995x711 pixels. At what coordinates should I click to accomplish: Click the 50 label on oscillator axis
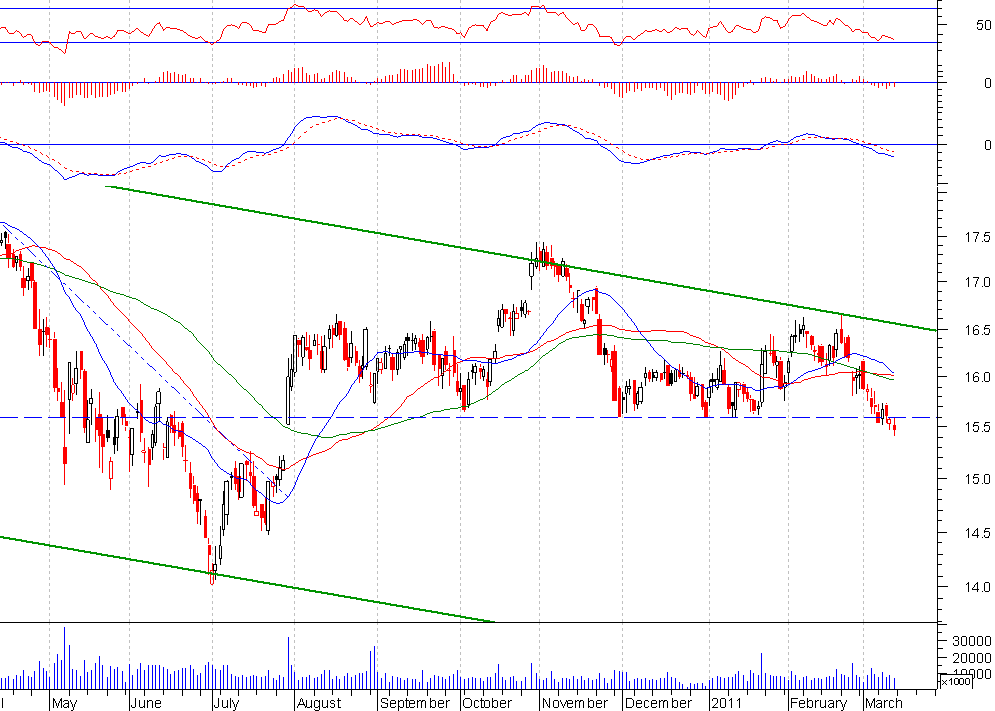(x=984, y=25)
